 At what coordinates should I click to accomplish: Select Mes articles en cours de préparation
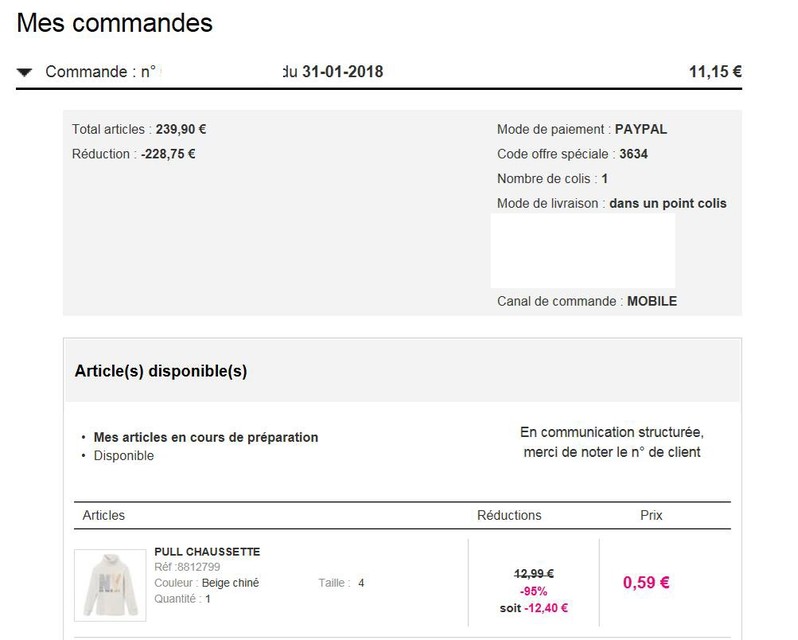click(x=206, y=437)
